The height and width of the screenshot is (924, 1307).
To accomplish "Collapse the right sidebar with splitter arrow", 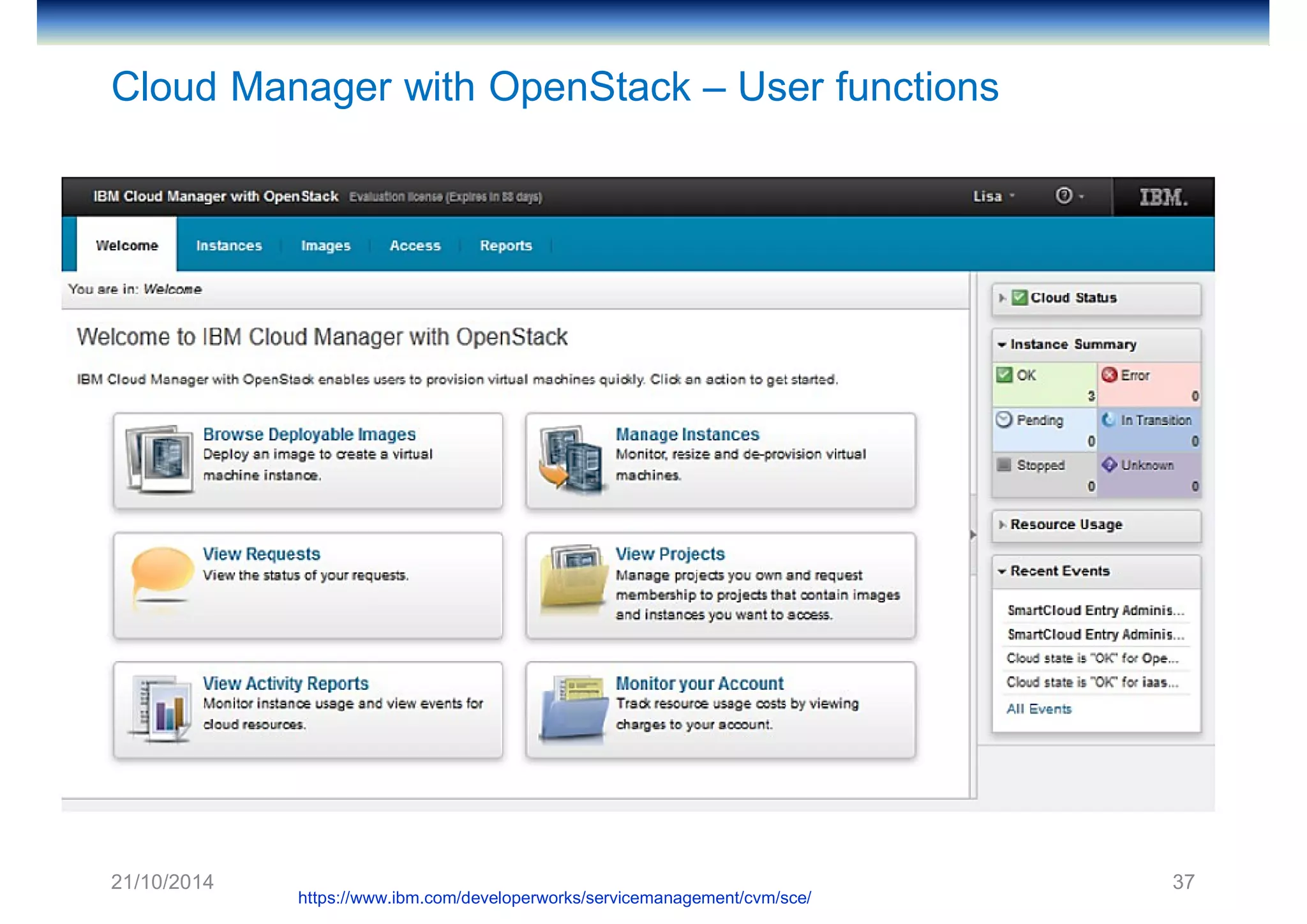I will (x=973, y=535).
